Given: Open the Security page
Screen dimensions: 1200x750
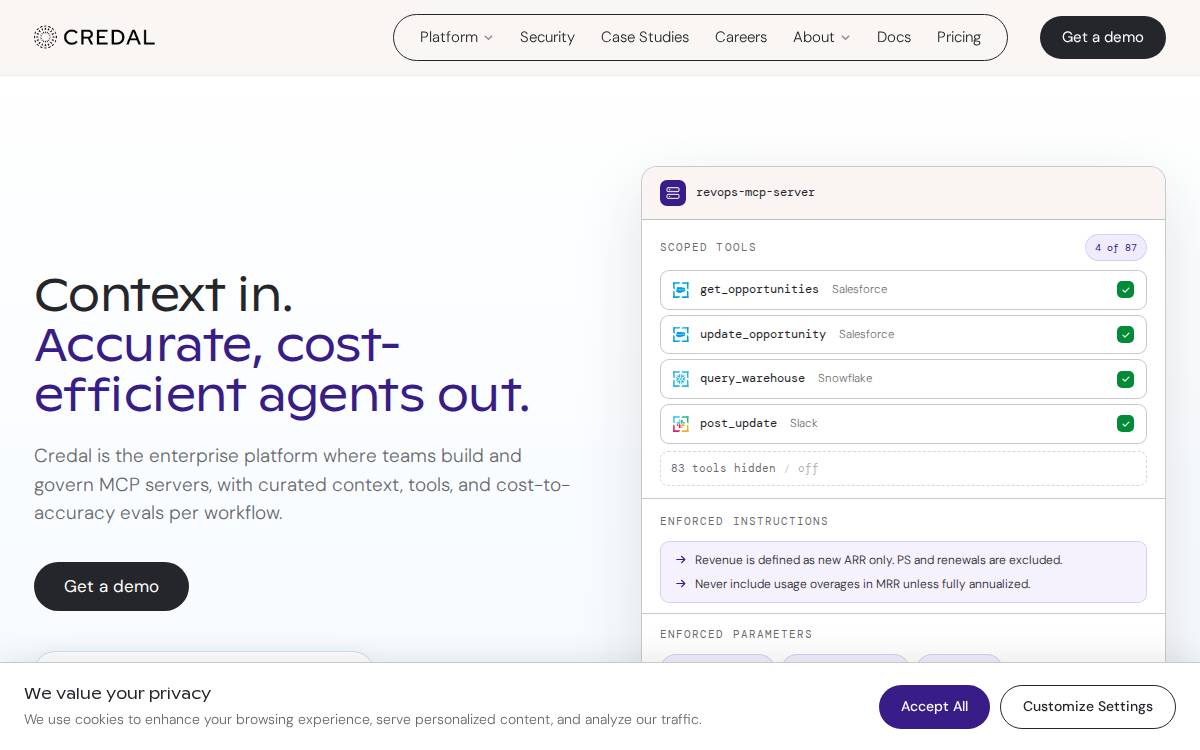Looking at the screenshot, I should [547, 37].
